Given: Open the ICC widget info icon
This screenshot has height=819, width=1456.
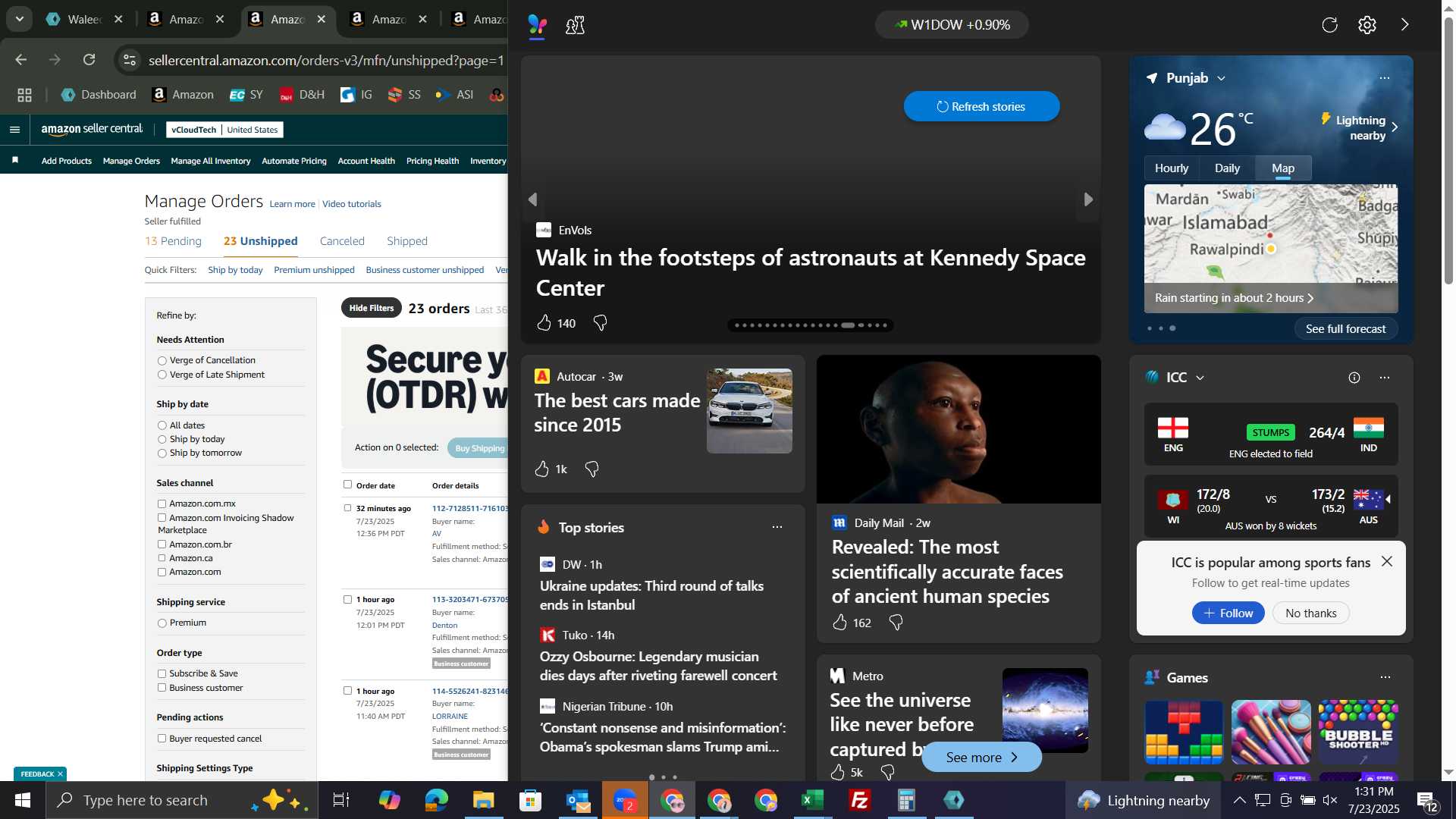Looking at the screenshot, I should coord(1354,378).
